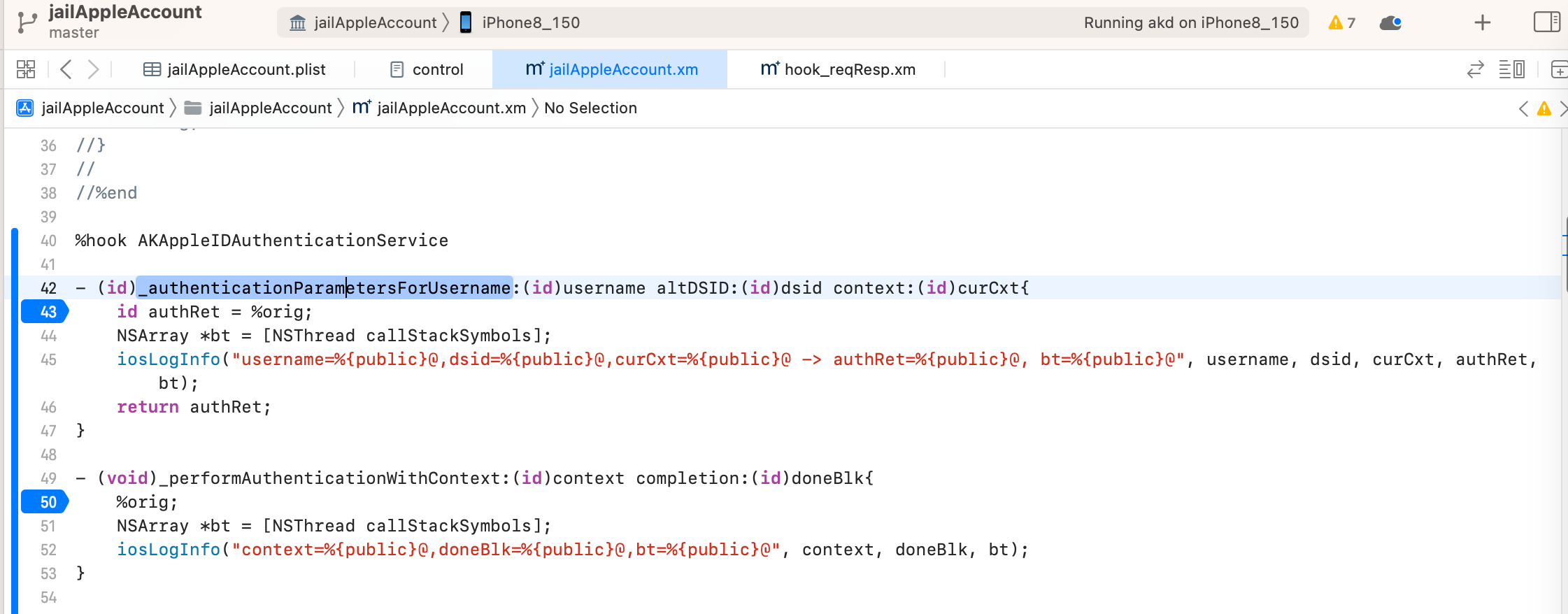
Task: Click the swap editor review arrows
Action: pyautogui.click(x=1476, y=69)
